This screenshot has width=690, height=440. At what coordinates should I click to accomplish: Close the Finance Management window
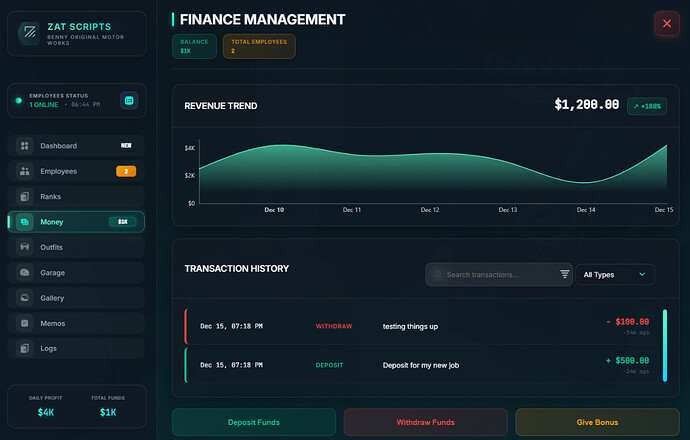click(x=667, y=23)
